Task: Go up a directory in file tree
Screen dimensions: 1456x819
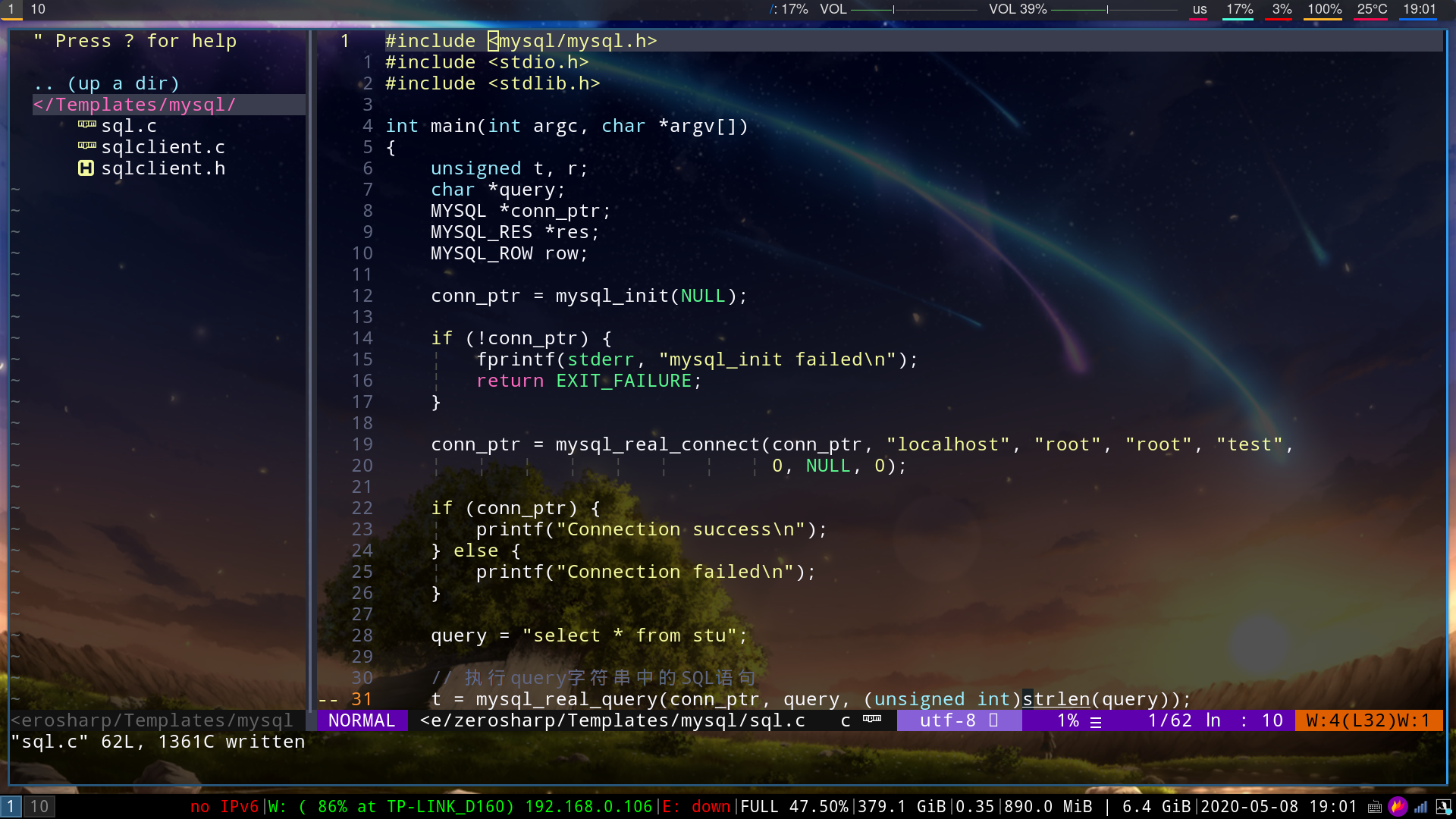Action: pyautogui.click(x=106, y=83)
